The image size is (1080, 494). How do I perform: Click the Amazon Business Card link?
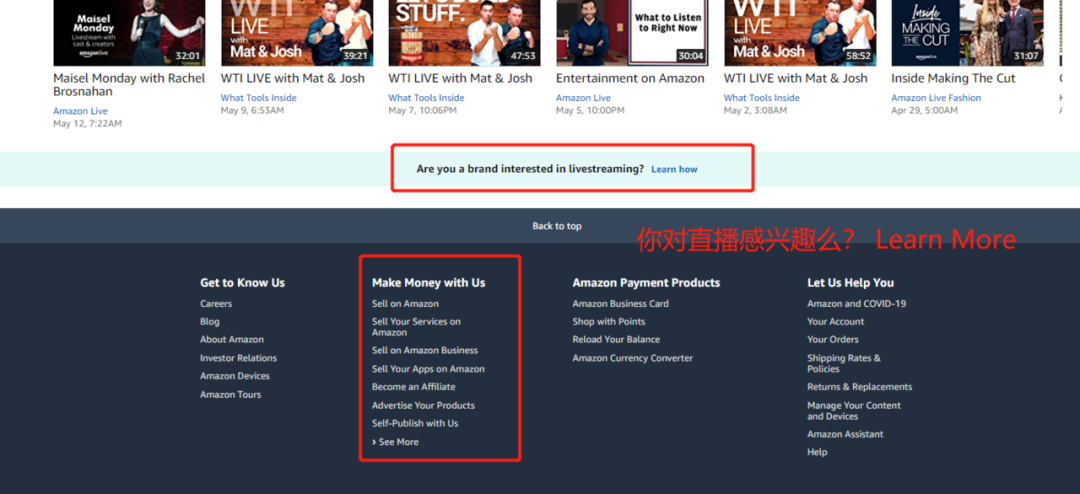(x=620, y=303)
